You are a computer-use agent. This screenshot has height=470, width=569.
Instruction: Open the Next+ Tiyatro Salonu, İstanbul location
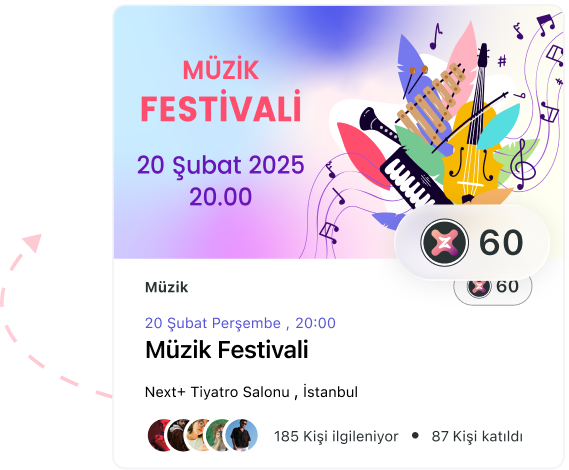251,392
